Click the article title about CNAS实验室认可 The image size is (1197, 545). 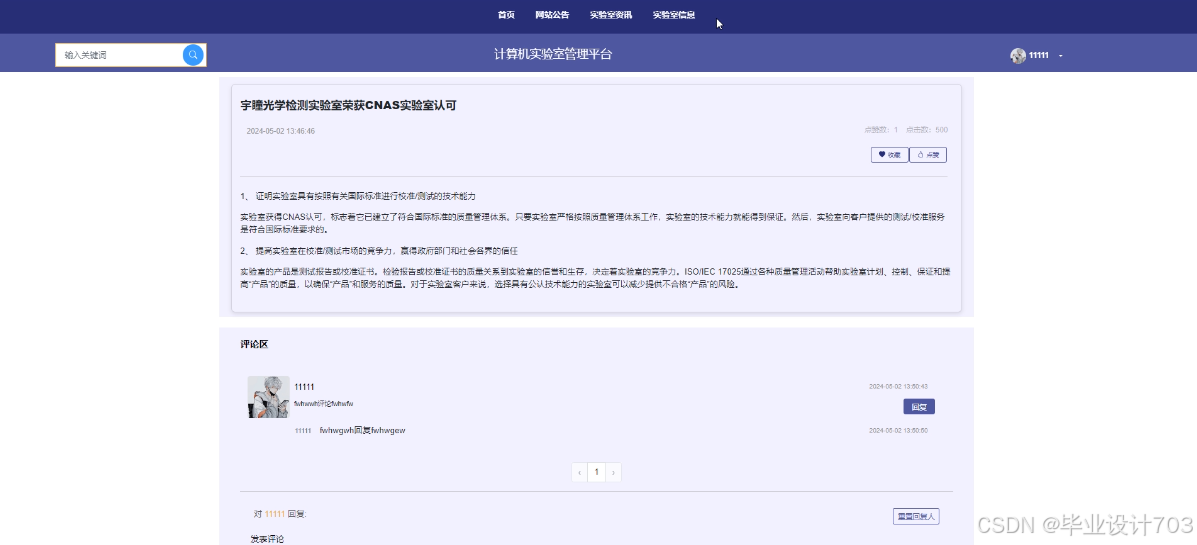[x=348, y=105]
